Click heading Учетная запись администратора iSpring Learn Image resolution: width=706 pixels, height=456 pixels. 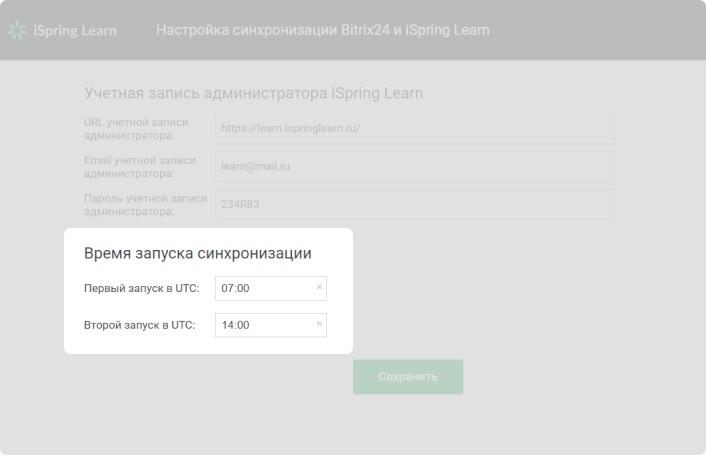pyautogui.click(x=253, y=93)
